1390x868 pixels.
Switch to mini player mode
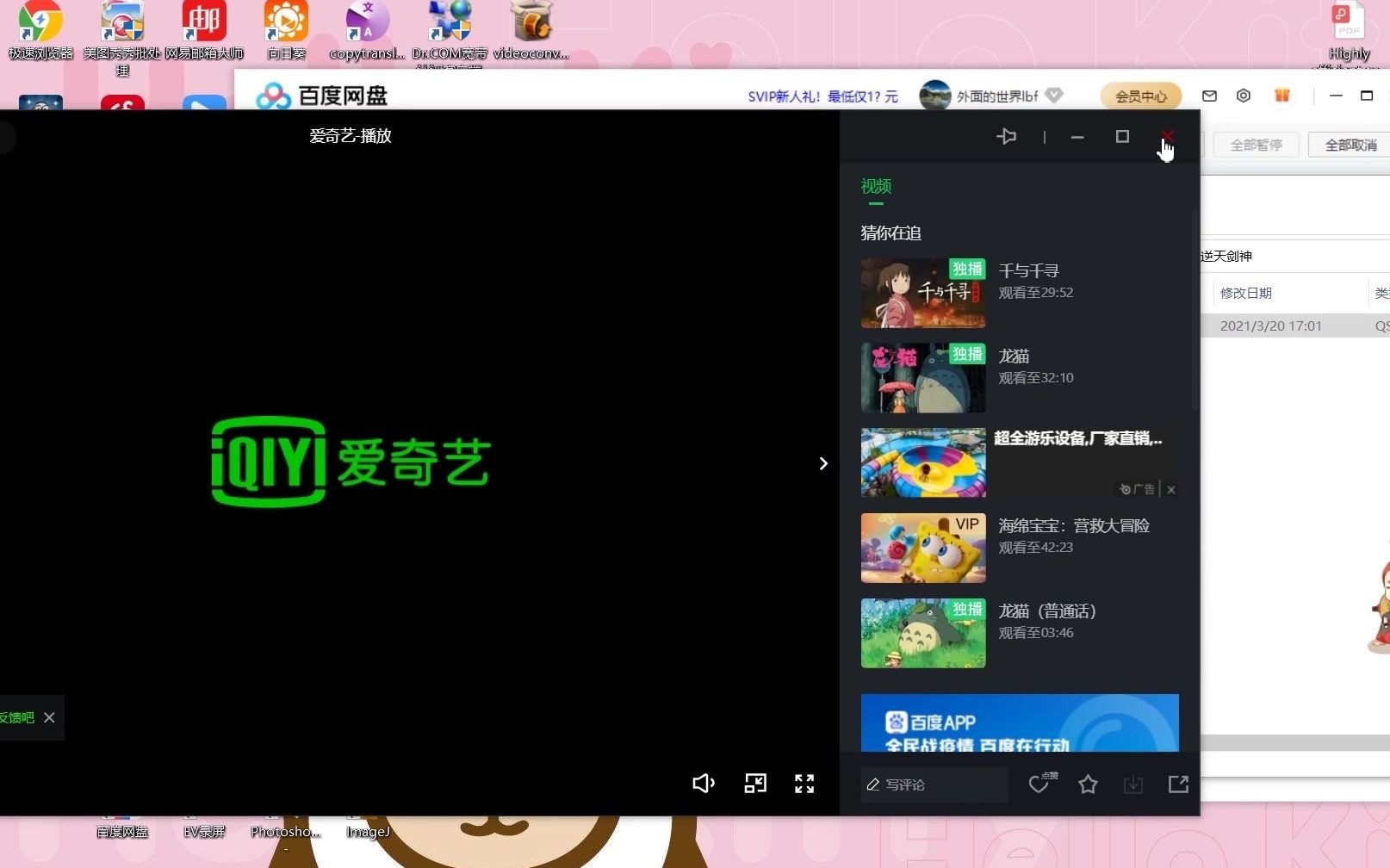(x=754, y=784)
